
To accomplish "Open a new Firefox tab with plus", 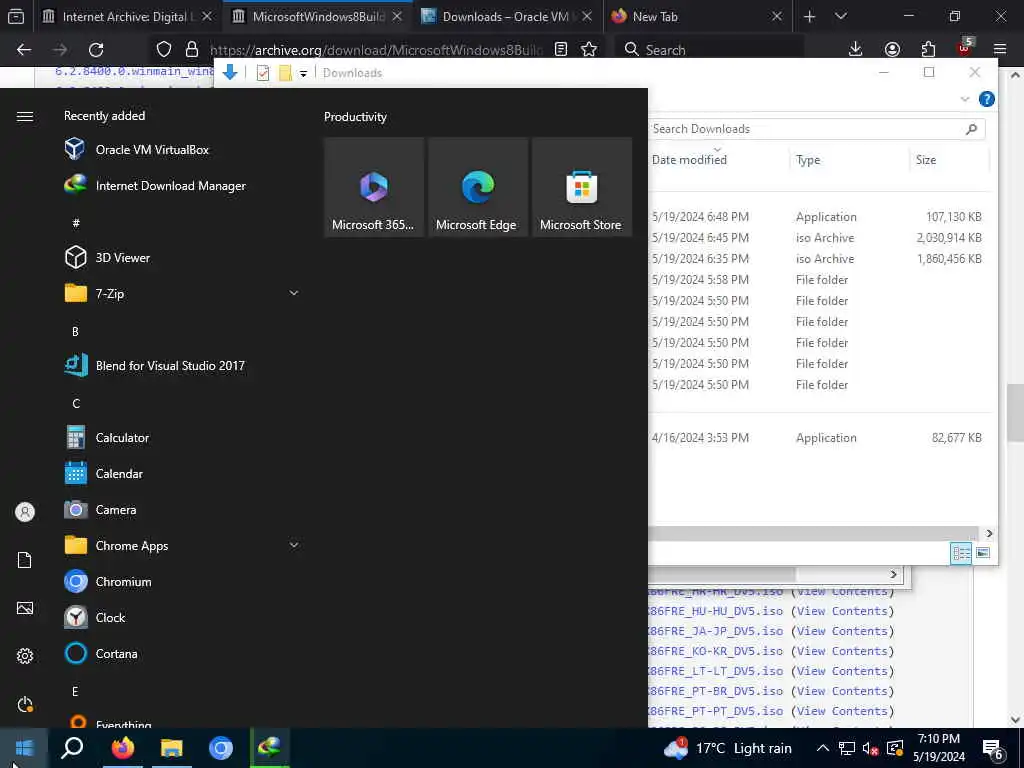I will pyautogui.click(x=809, y=16).
